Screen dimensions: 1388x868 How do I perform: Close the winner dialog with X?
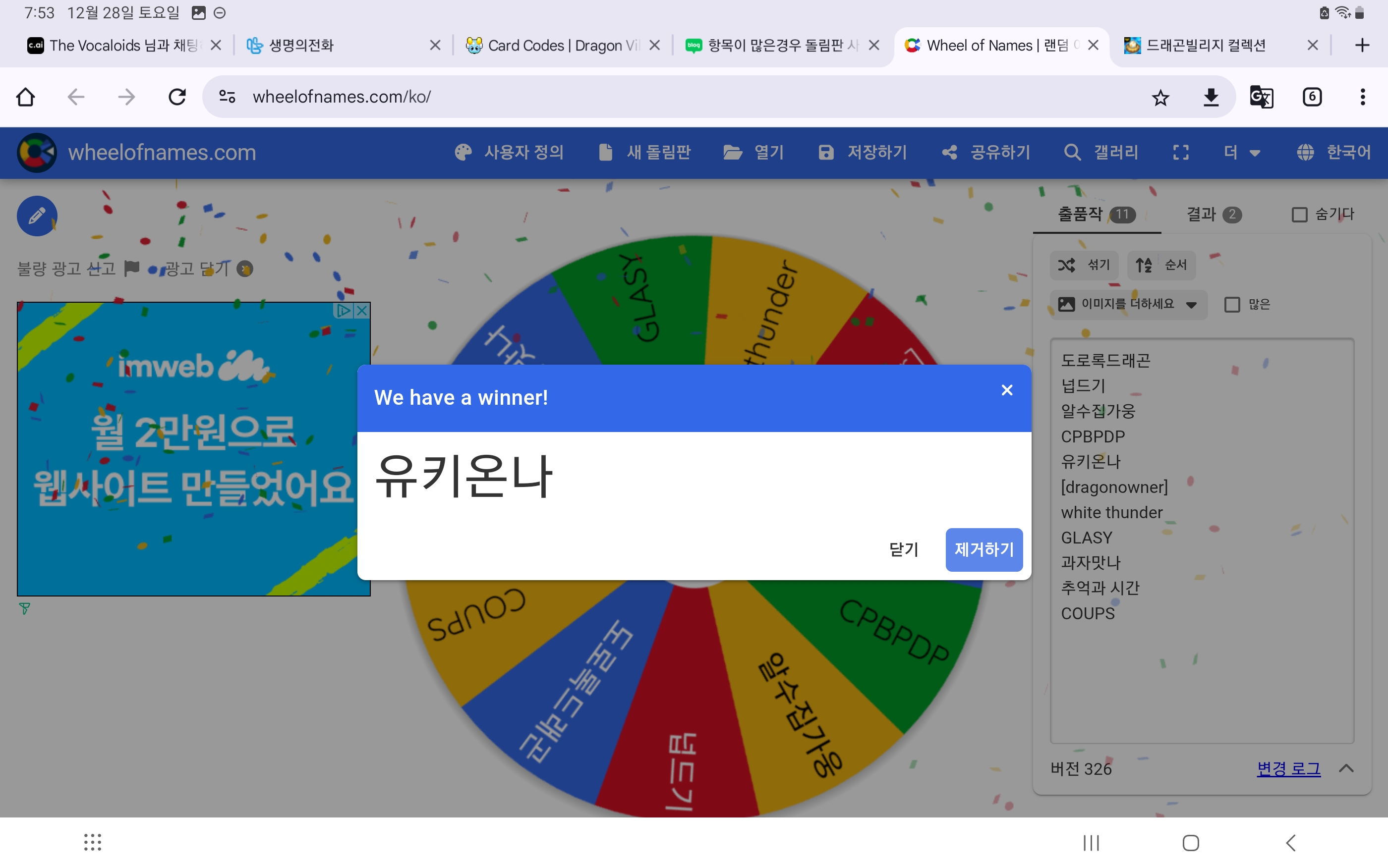tap(1006, 390)
